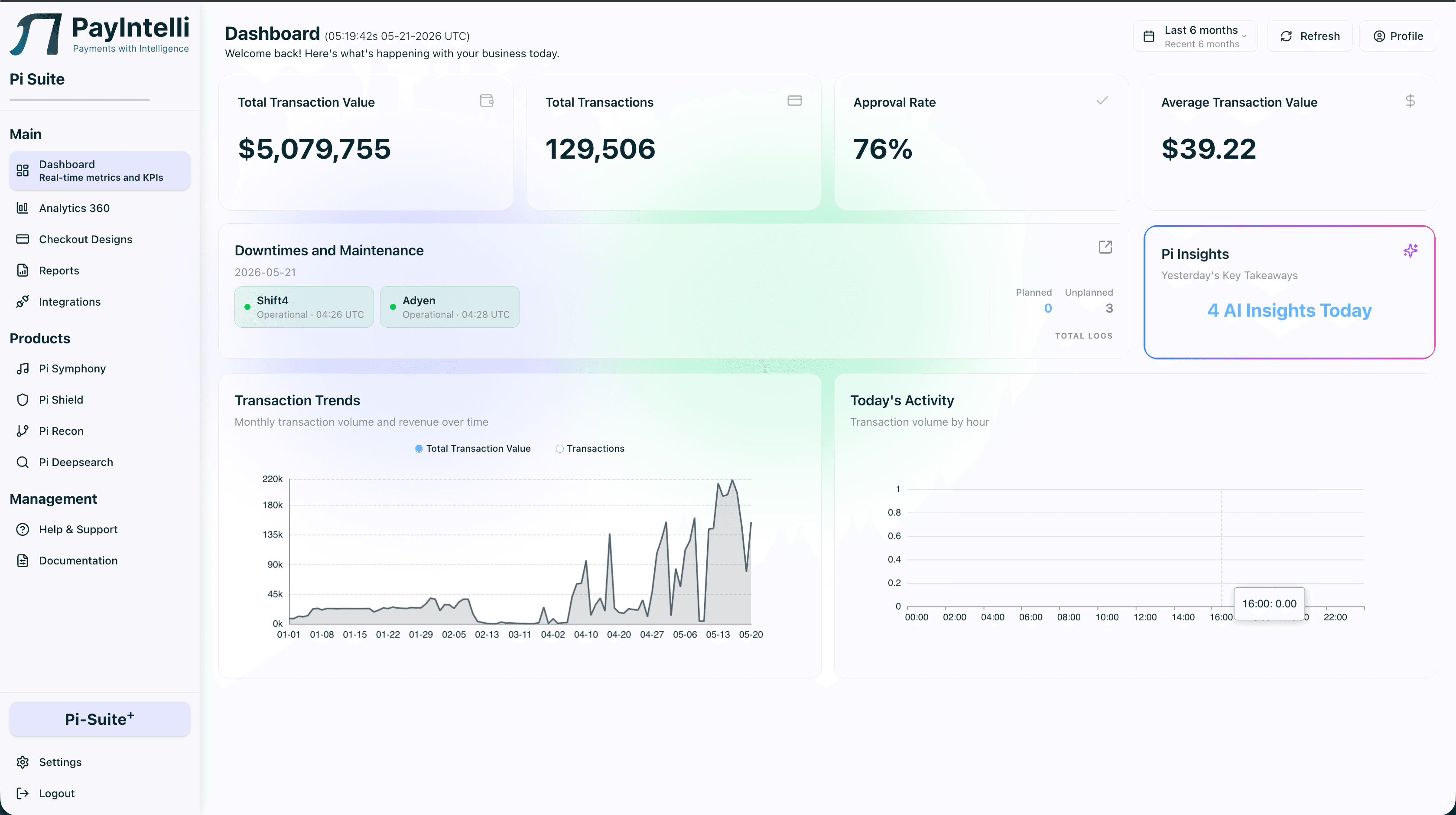
Task: Click the Refresh button
Action: (1310, 36)
